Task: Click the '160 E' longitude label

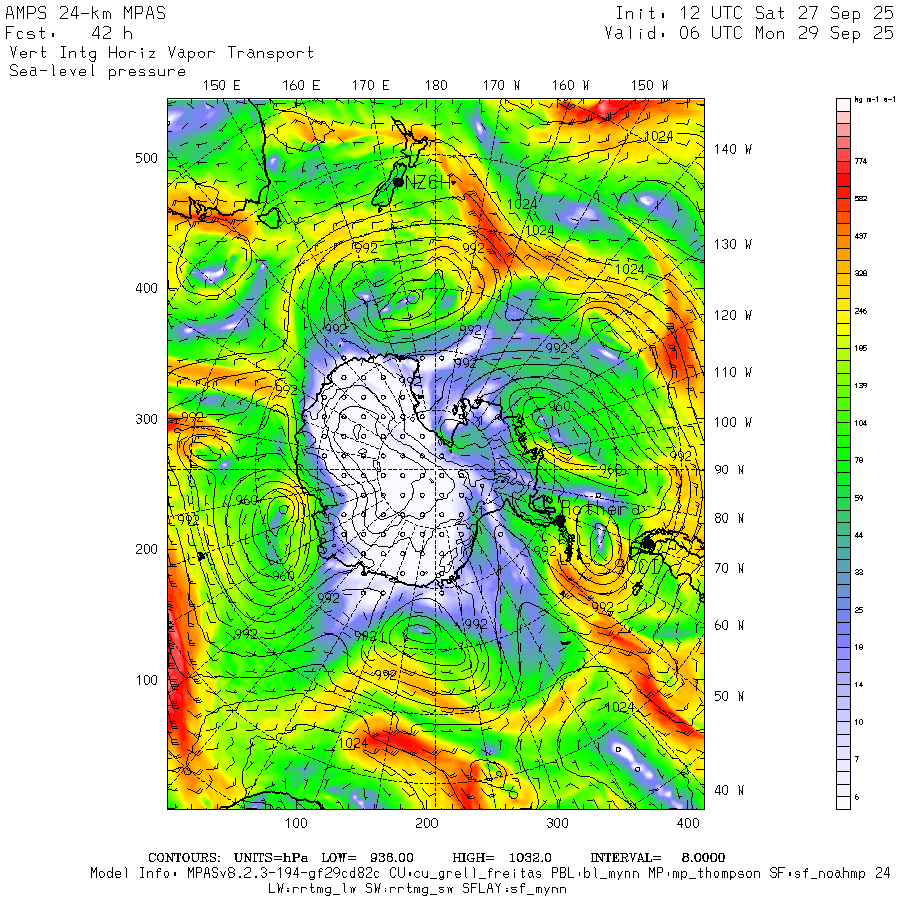Action: click(301, 86)
